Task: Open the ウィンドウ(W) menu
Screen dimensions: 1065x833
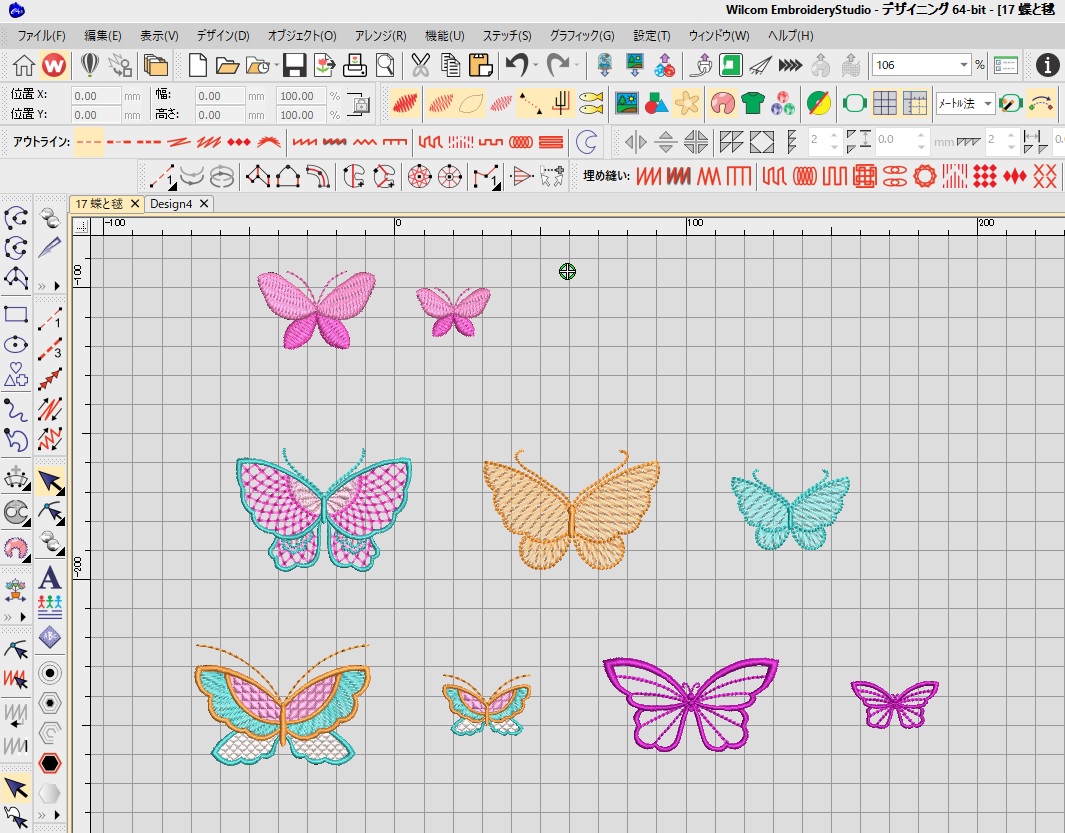Action: click(719, 35)
